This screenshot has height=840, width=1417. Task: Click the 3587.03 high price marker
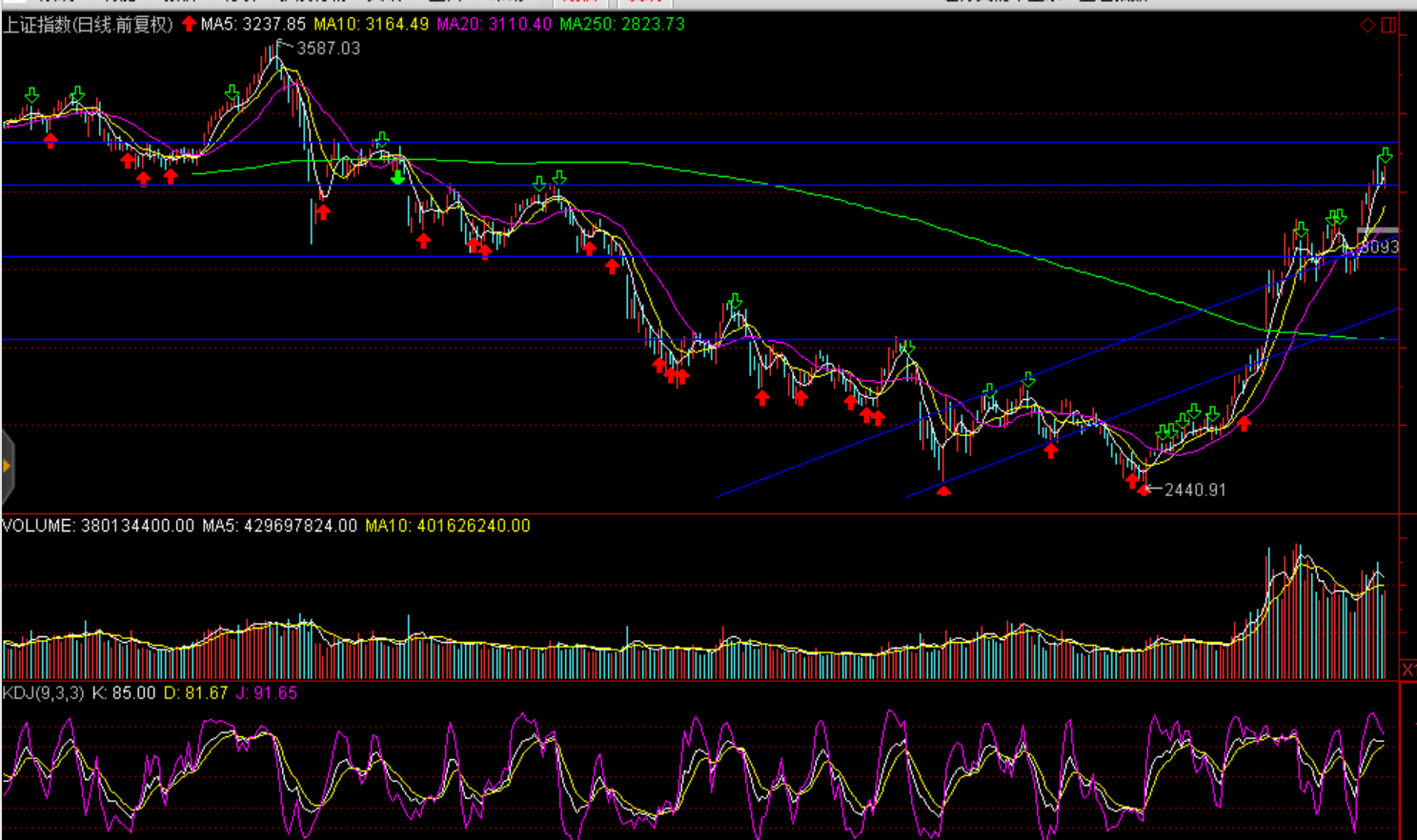(x=328, y=49)
